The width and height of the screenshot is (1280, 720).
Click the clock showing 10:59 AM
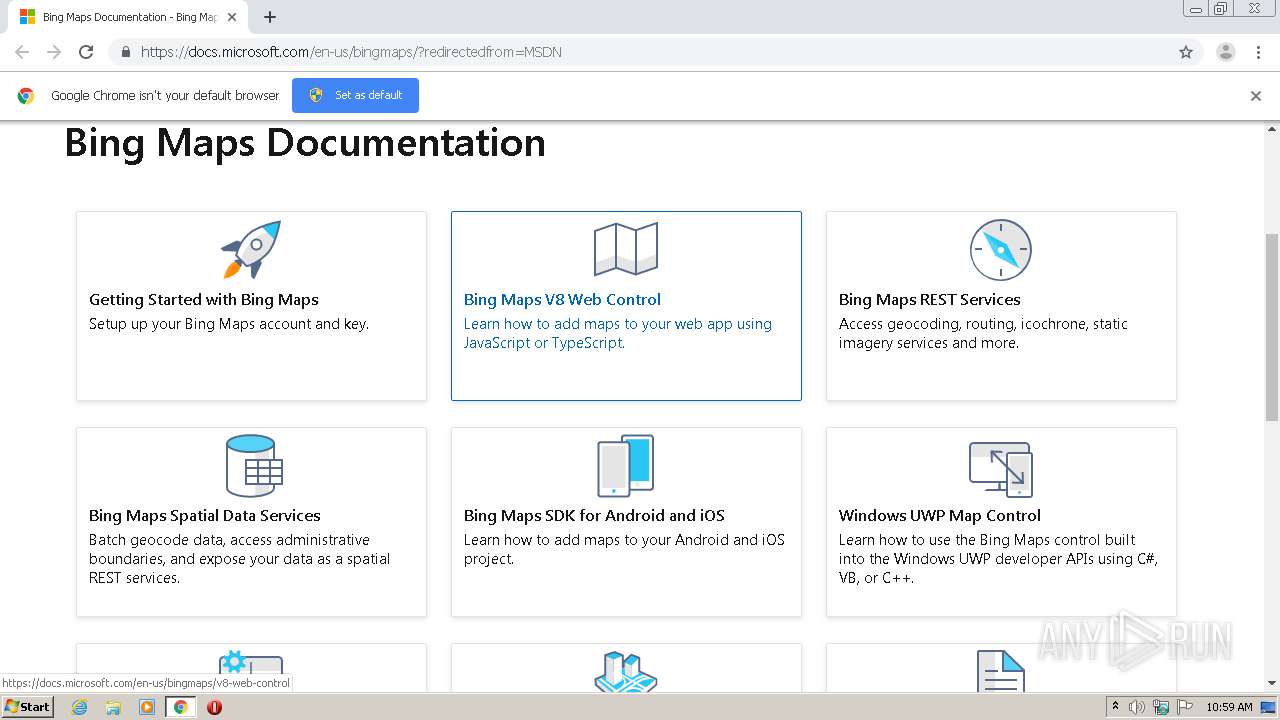(x=1229, y=707)
